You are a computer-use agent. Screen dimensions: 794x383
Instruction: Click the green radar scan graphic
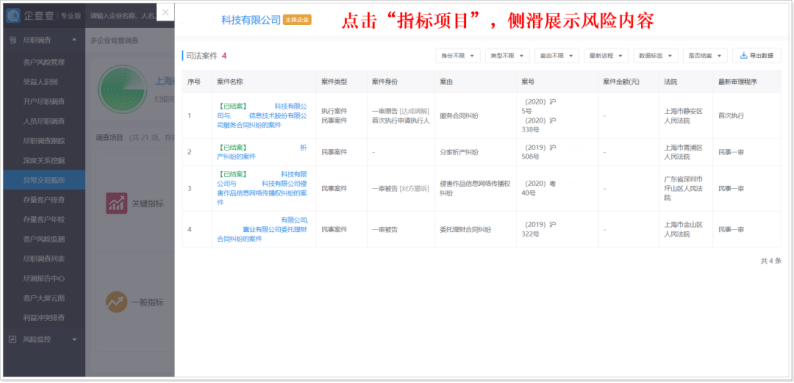pyautogui.click(x=122, y=88)
